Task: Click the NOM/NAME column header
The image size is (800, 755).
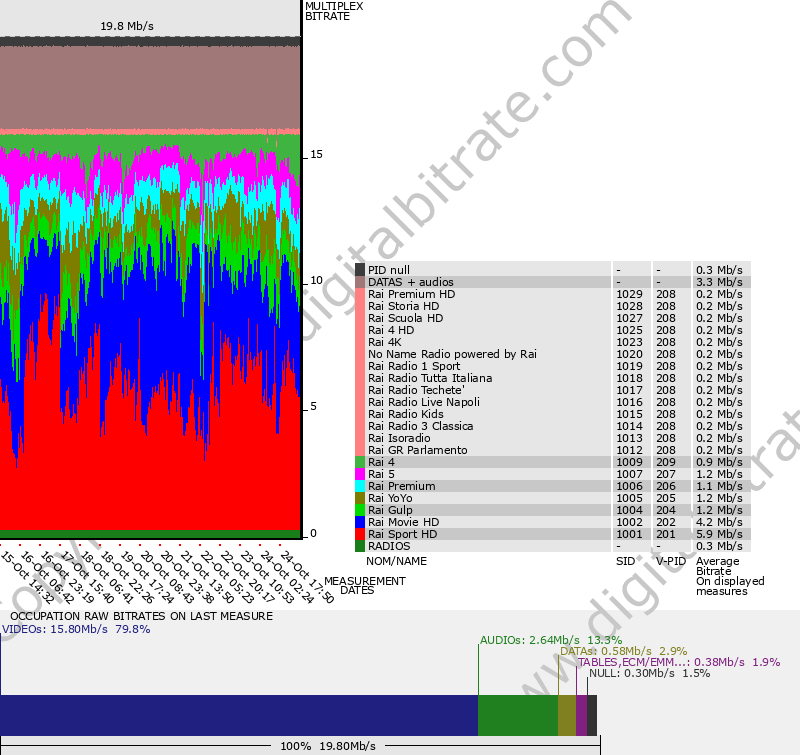Action: point(396,561)
